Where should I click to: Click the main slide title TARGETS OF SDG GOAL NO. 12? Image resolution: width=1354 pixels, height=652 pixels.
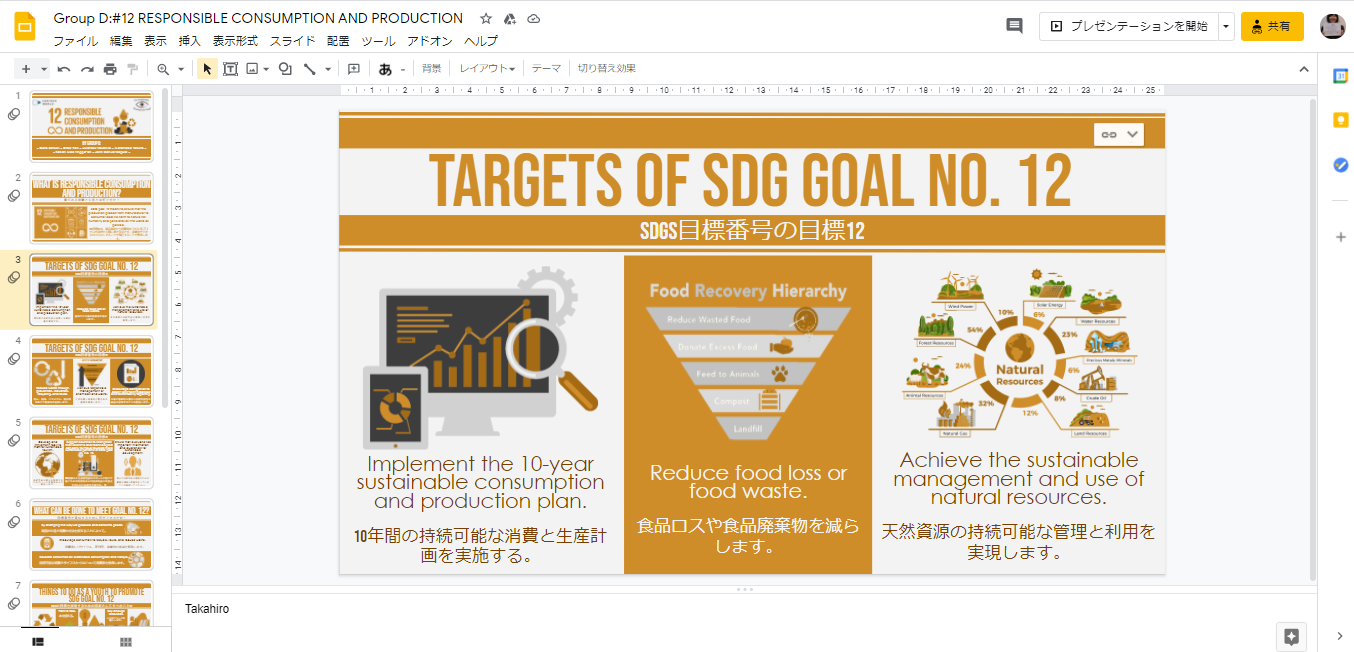point(751,181)
